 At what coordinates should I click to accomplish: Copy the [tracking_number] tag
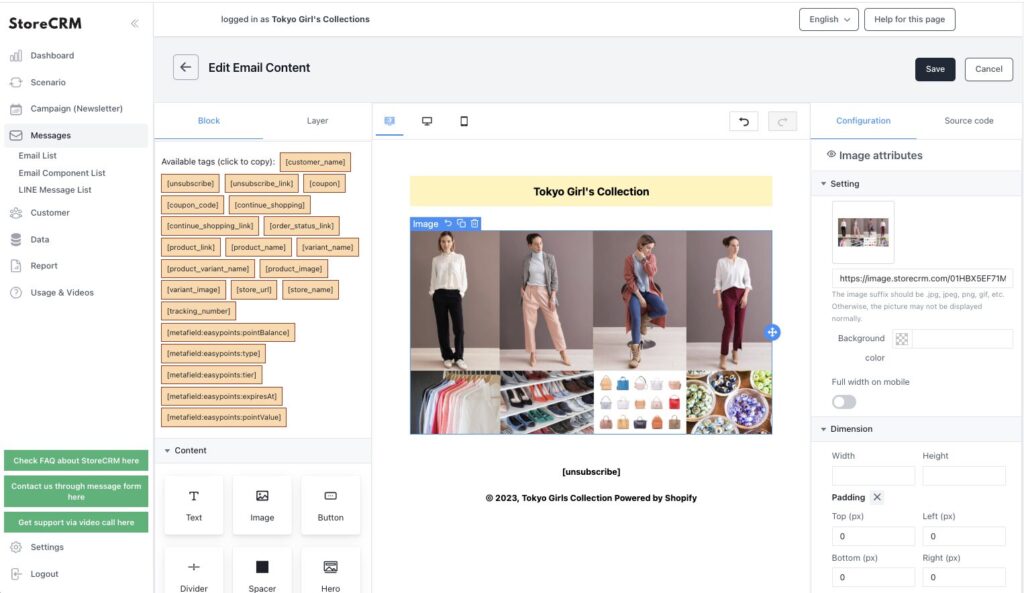pyautogui.click(x=199, y=311)
